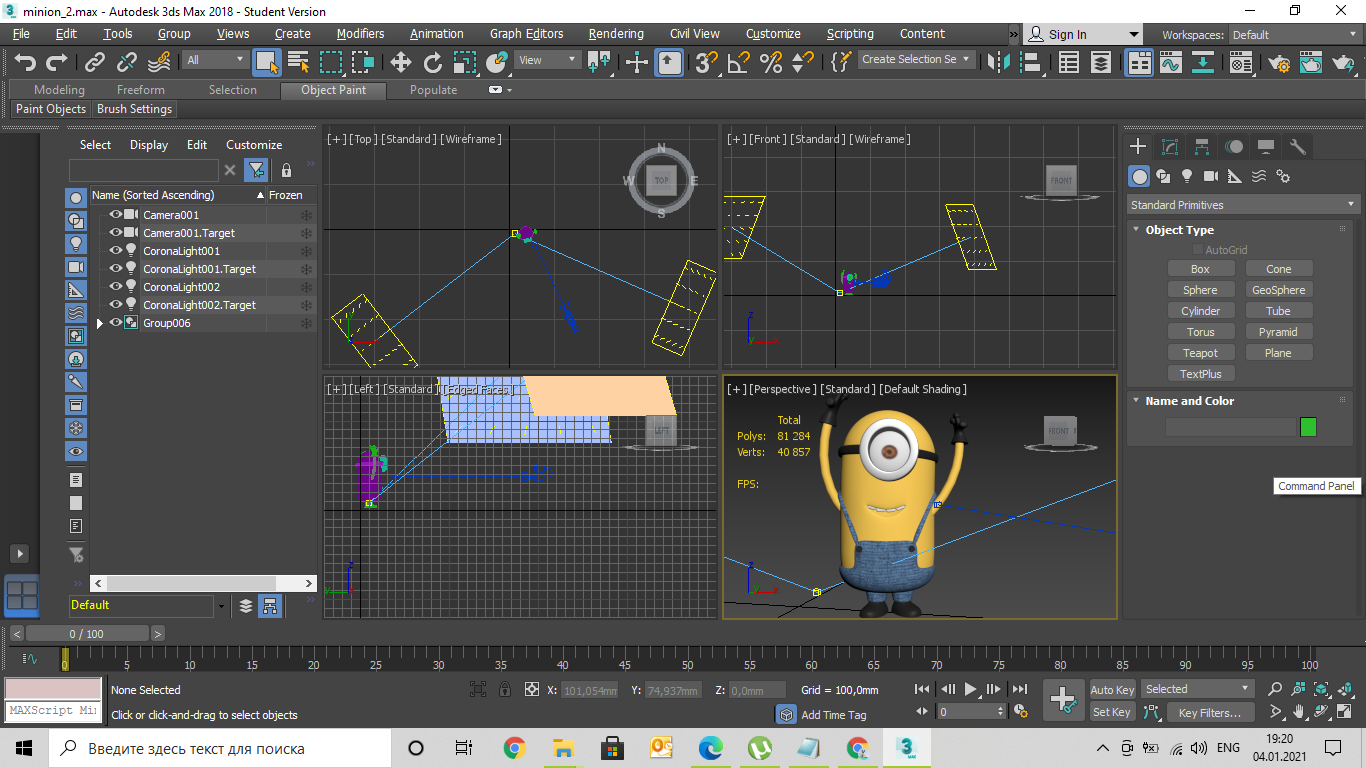Activate the Select and Move tool
The height and width of the screenshot is (768, 1366).
click(x=400, y=62)
